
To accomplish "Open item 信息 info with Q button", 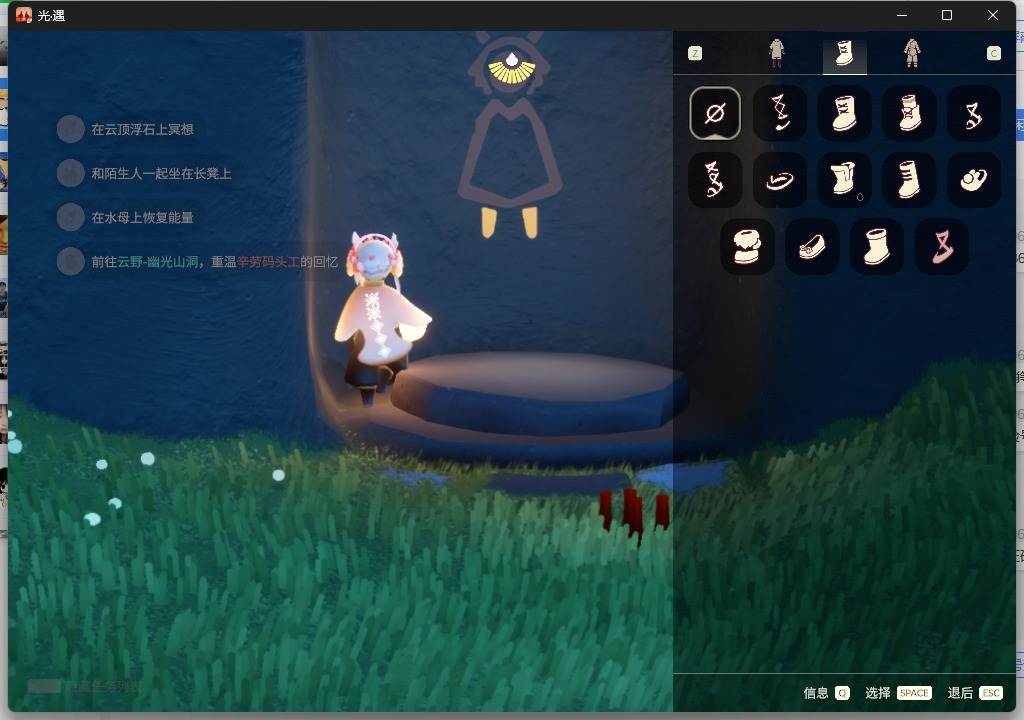I will click(x=826, y=693).
